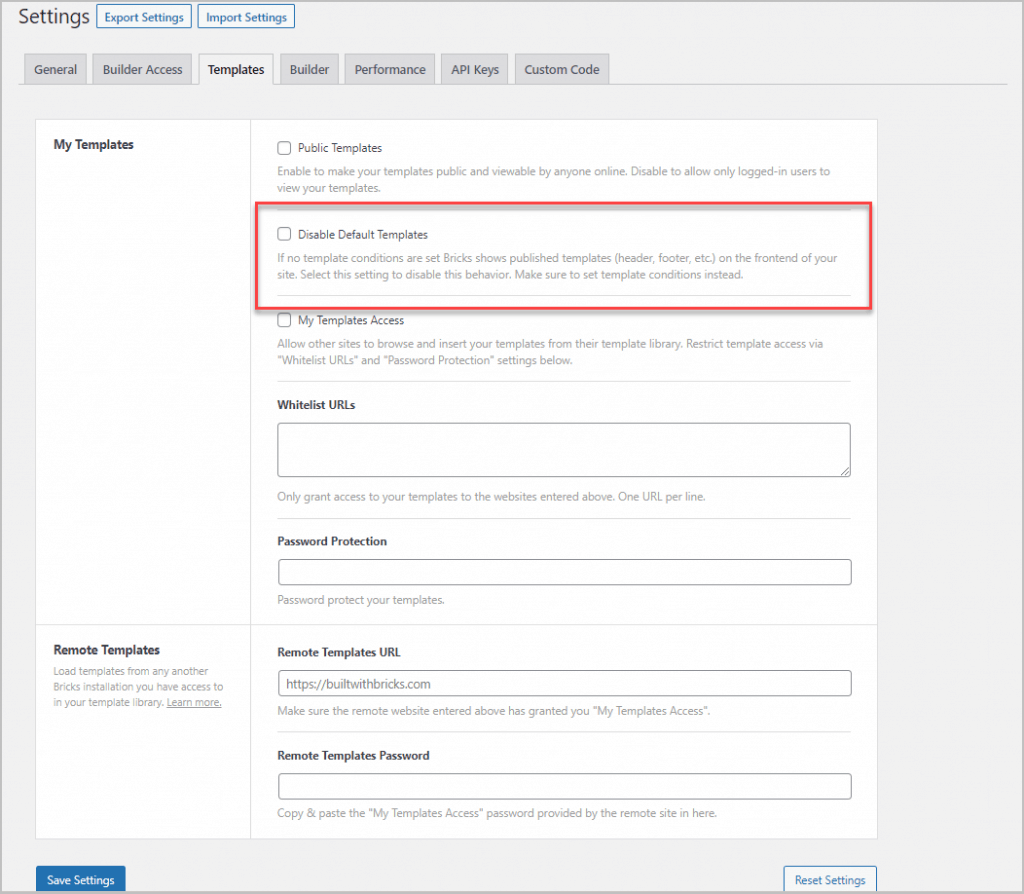The width and height of the screenshot is (1024, 894).
Task: Click the Remote Templates section heading
Action: [x=106, y=650]
